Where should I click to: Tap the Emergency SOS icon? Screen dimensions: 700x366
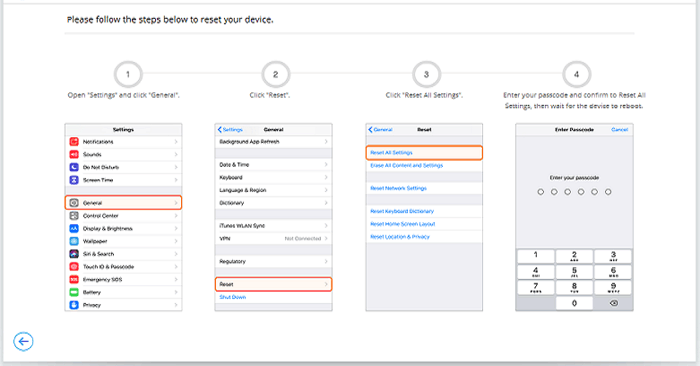tap(74, 279)
